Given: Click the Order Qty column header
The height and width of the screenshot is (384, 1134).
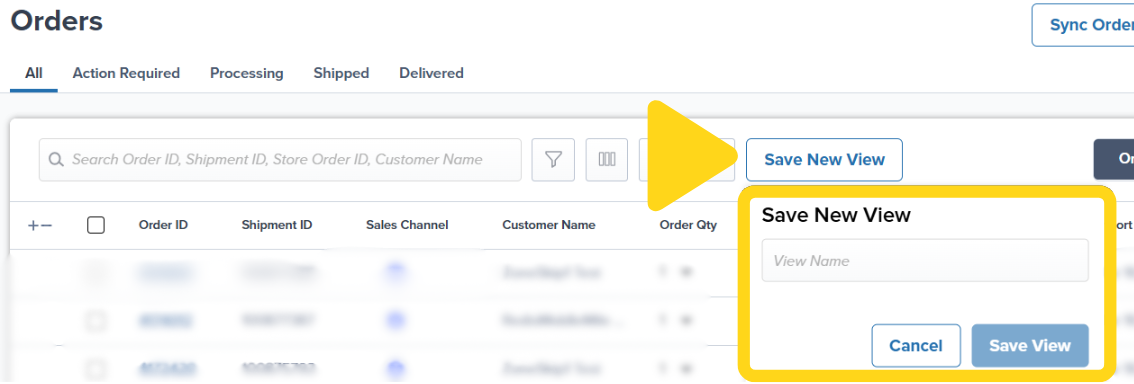Looking at the screenshot, I should tap(688, 225).
